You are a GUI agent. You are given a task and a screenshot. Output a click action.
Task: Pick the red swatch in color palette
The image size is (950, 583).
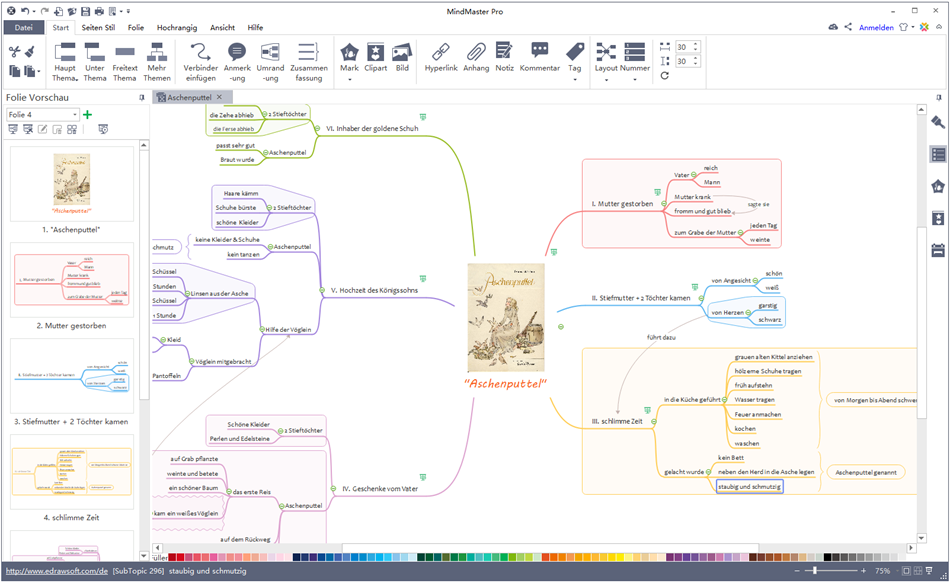(x=180, y=557)
